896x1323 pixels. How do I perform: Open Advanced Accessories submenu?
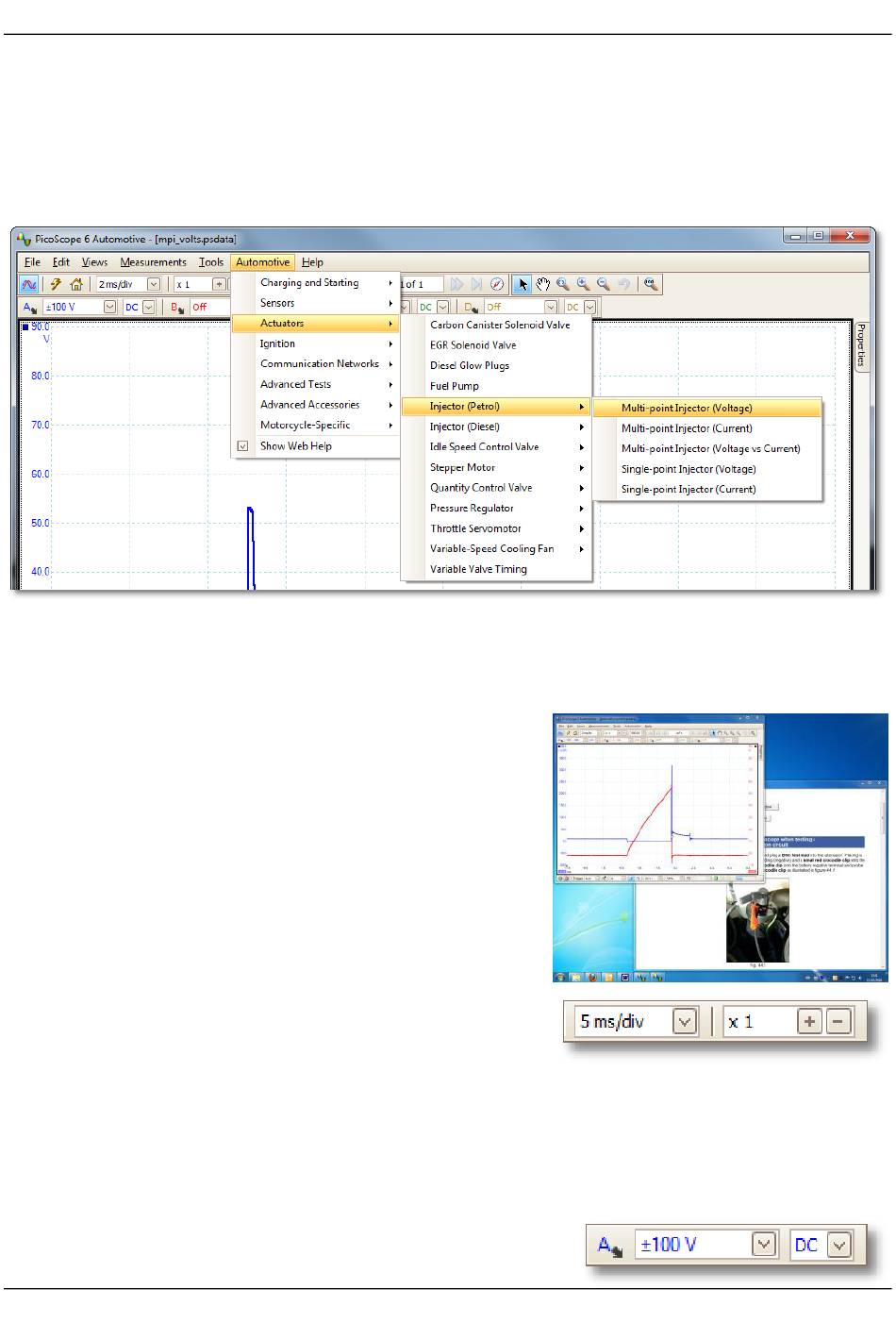[316, 405]
